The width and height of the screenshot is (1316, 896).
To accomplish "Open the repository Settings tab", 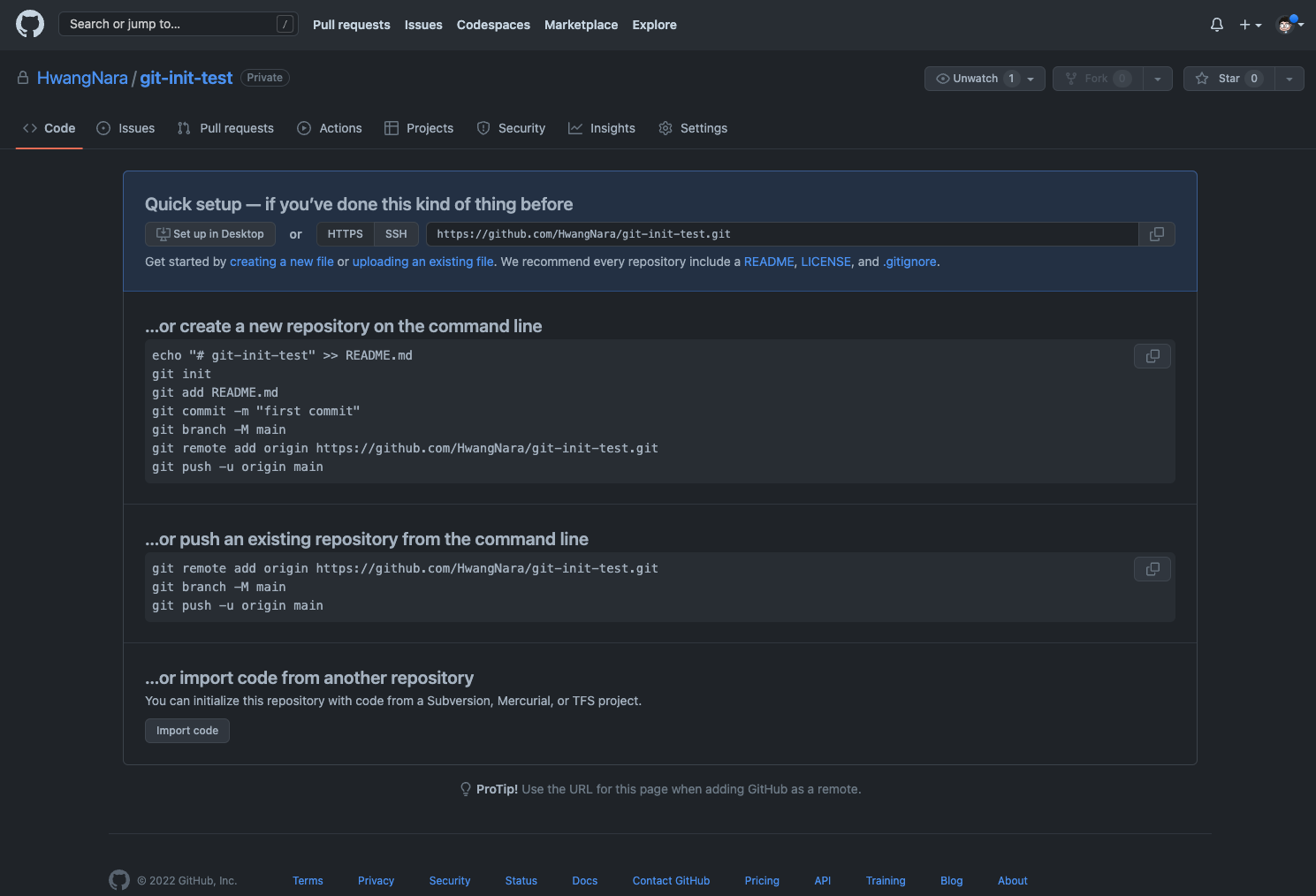I will (x=693, y=128).
